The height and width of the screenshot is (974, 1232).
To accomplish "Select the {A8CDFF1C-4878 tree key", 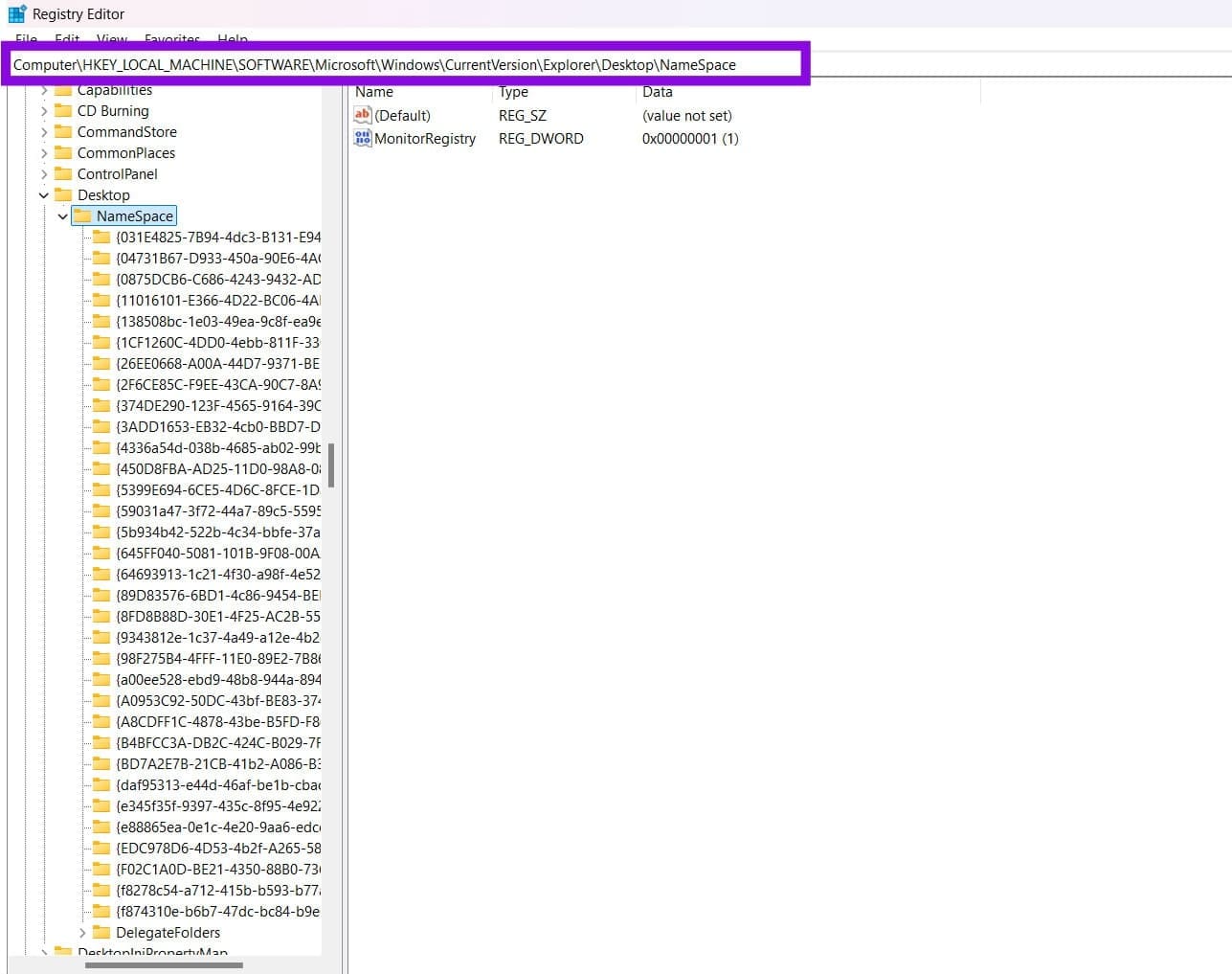I will [x=217, y=721].
